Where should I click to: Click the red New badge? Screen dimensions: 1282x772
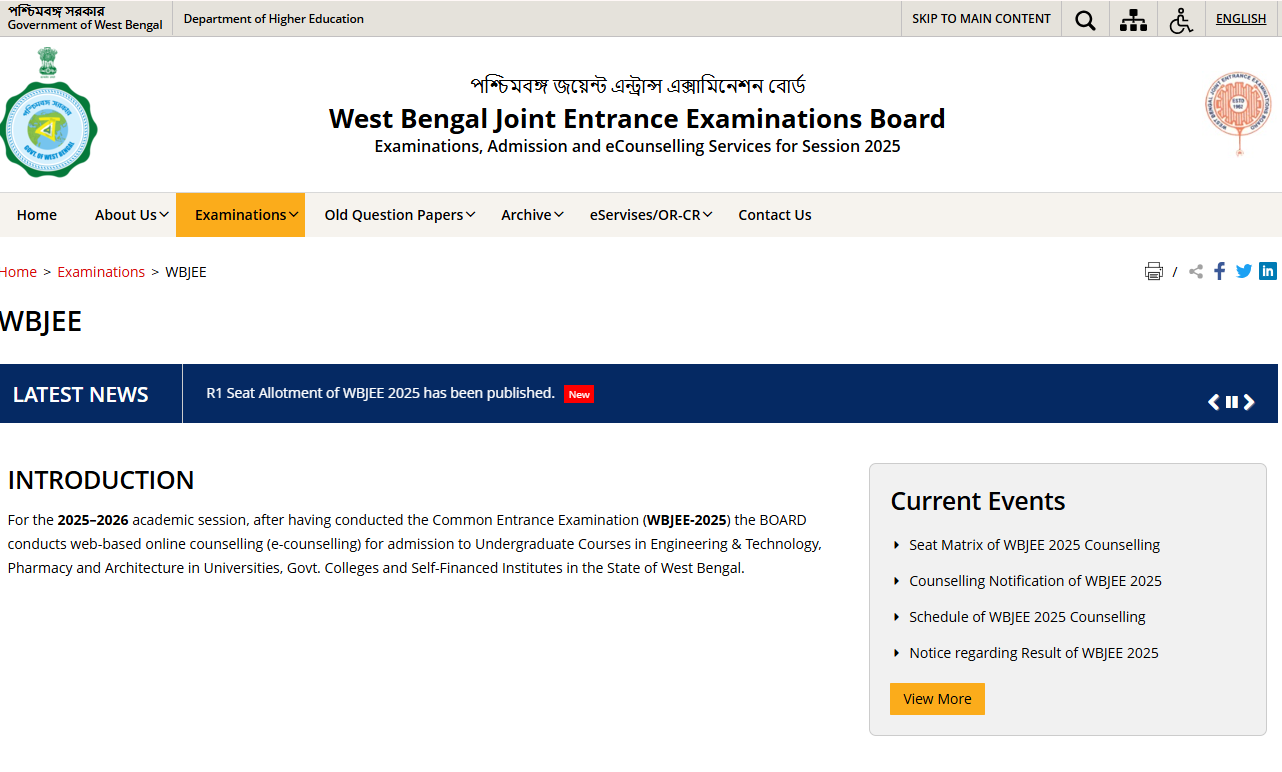(x=579, y=394)
